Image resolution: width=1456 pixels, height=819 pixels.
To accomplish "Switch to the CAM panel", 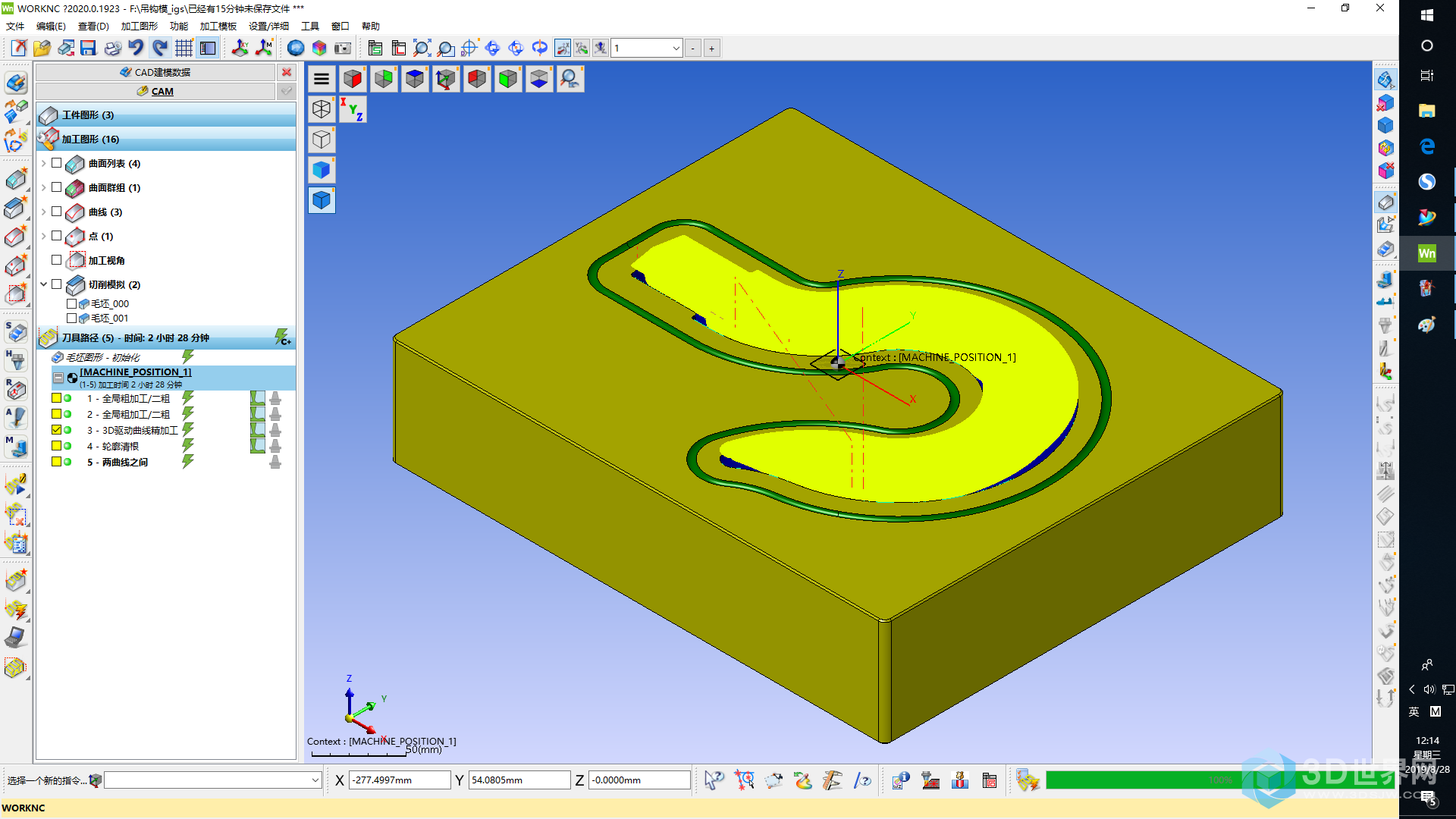I will coord(155,91).
